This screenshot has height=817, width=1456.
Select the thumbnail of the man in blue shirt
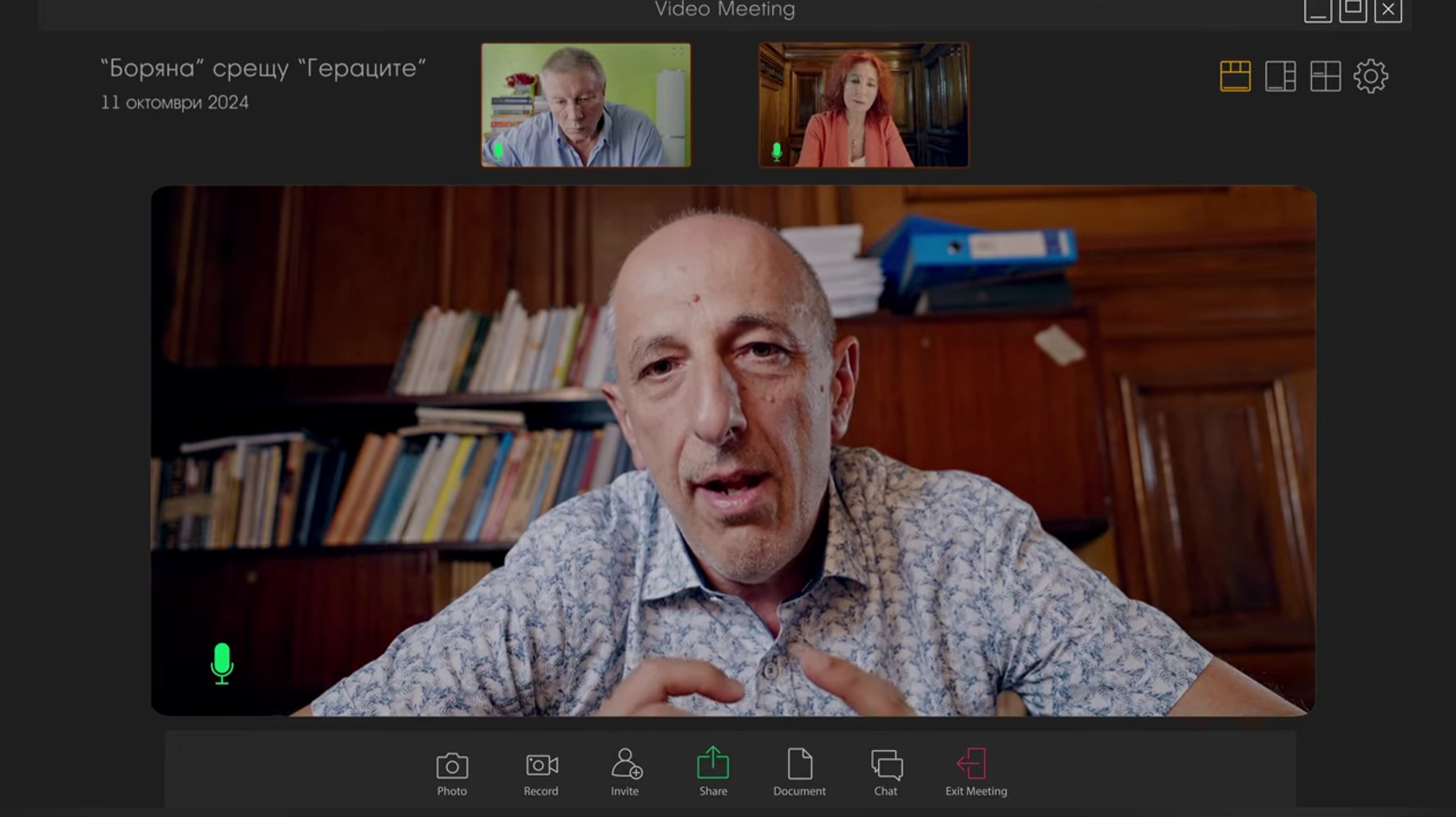[x=586, y=104]
